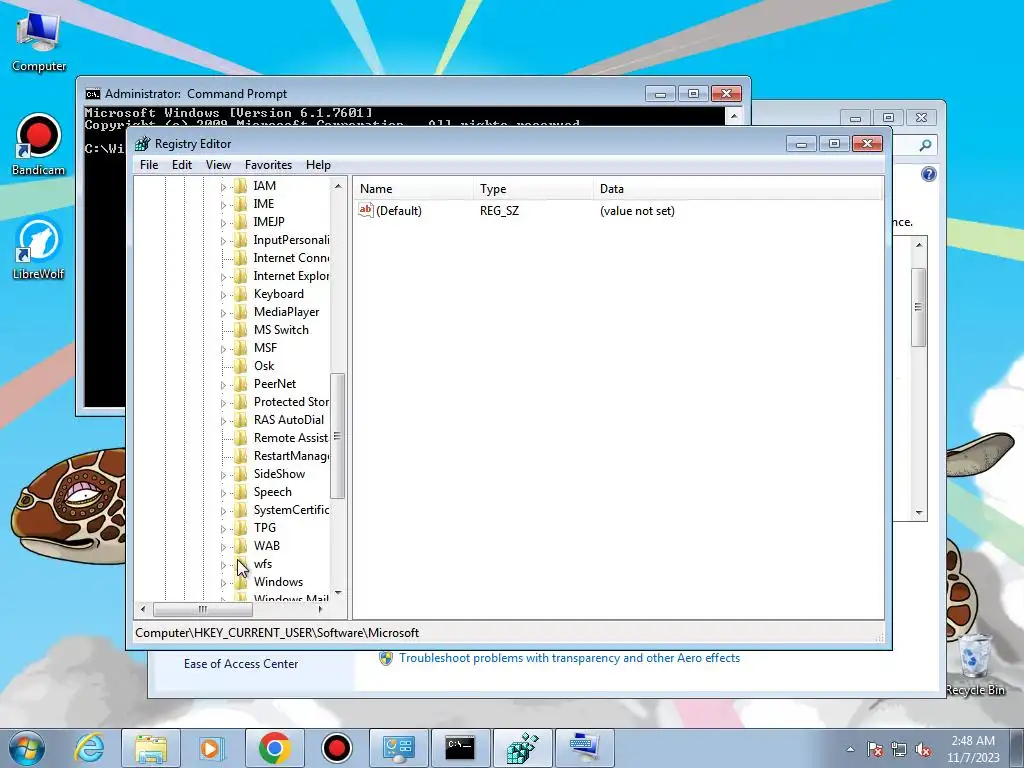Select the IMEJP key folder icon
Viewport: 1024px width, 768px height.
tap(240, 222)
